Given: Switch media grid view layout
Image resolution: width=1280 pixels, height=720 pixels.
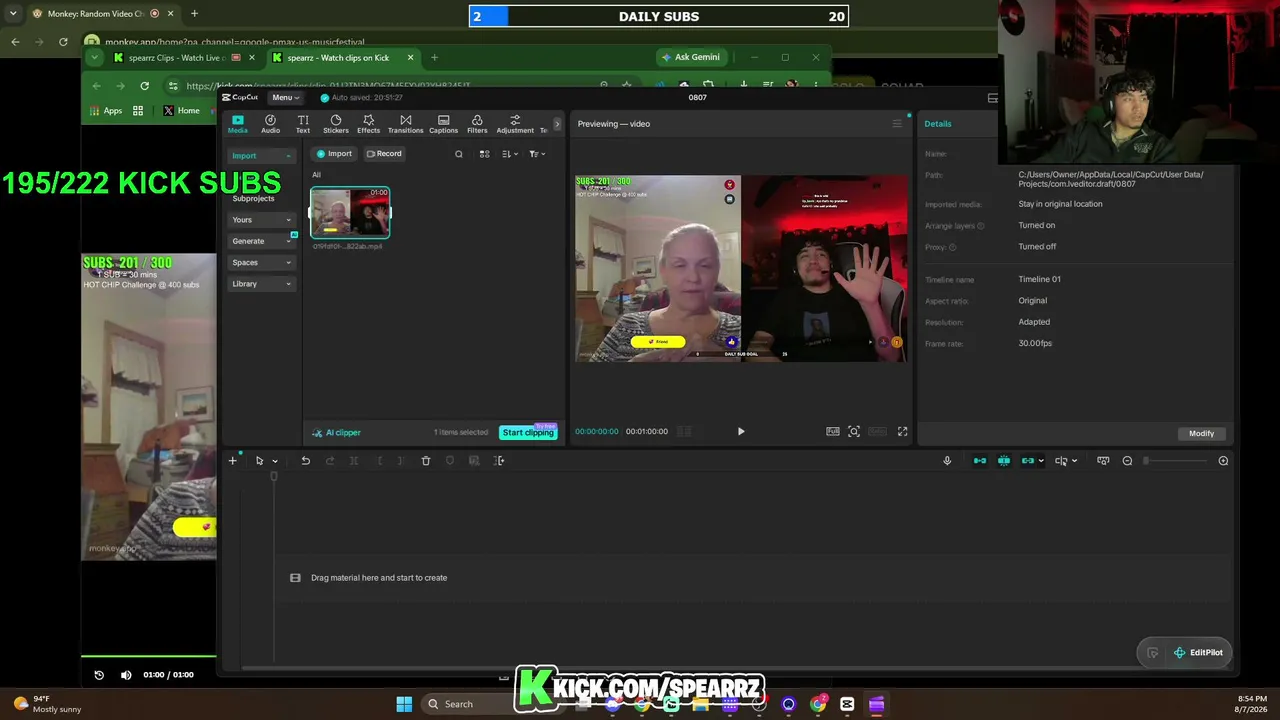Looking at the screenshot, I should tap(484, 154).
